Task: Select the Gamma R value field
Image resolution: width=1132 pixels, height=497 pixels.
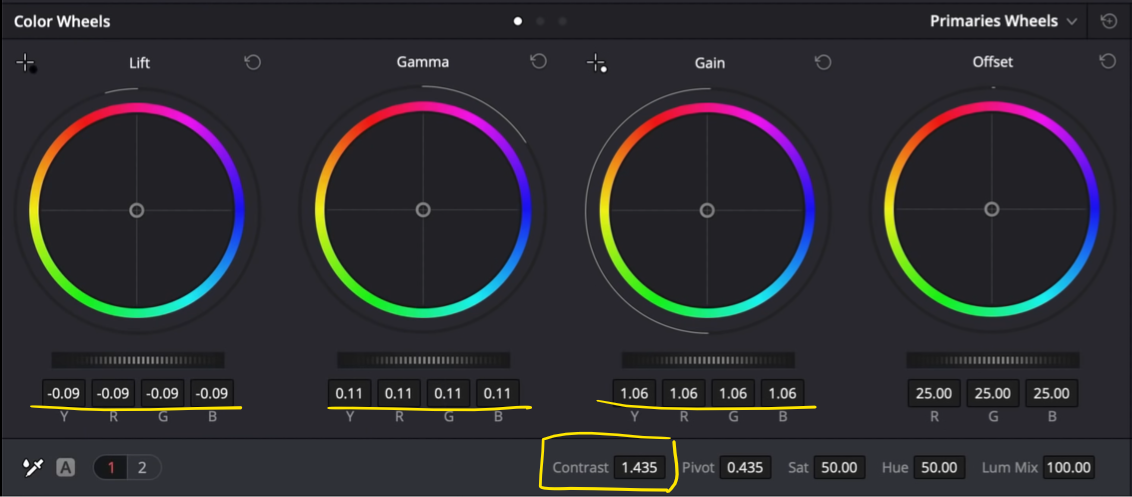Action: [399, 394]
